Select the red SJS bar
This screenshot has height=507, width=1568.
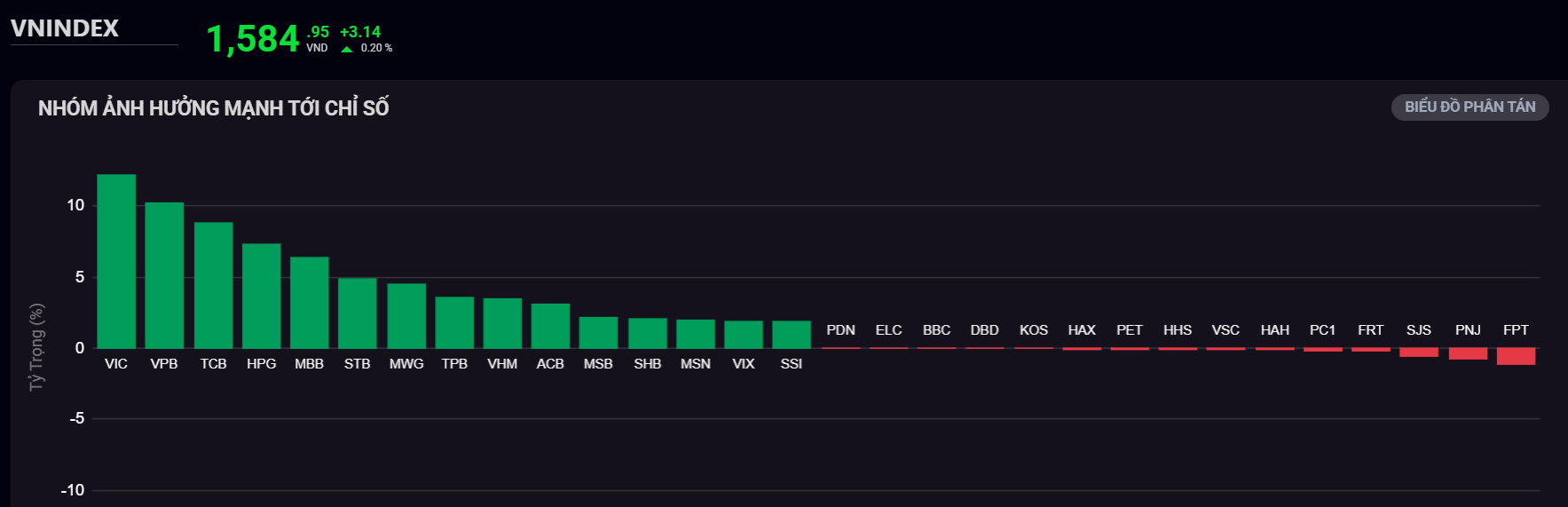[x=1418, y=353]
